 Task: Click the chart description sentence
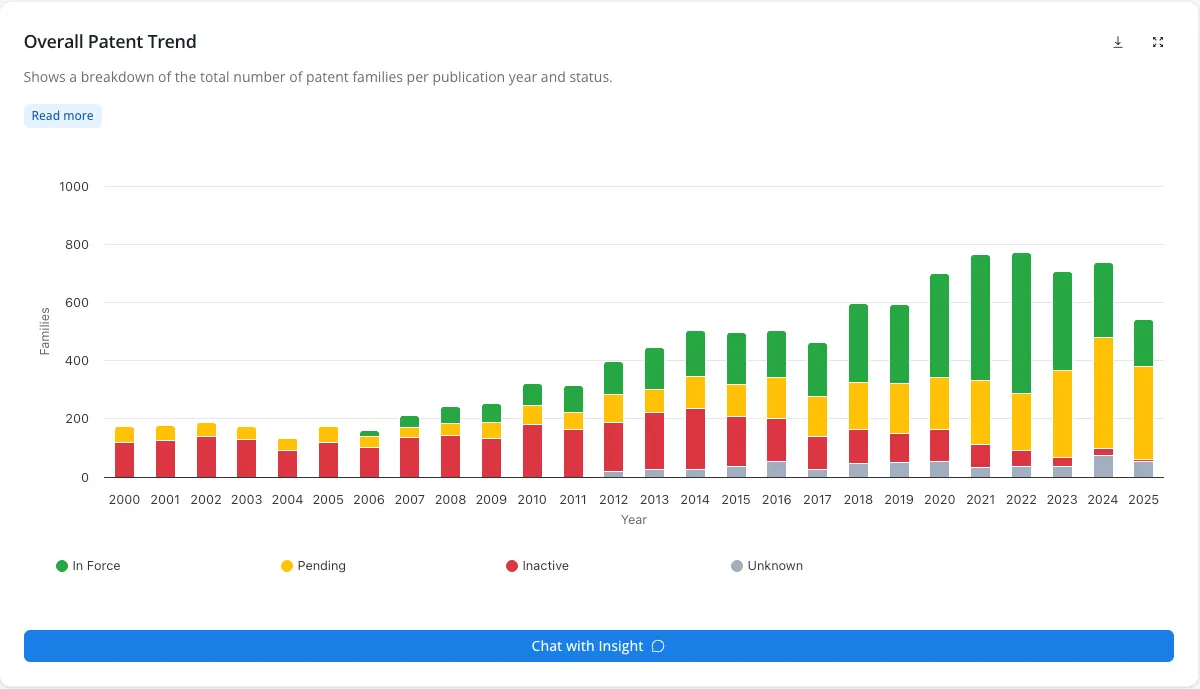tap(318, 77)
